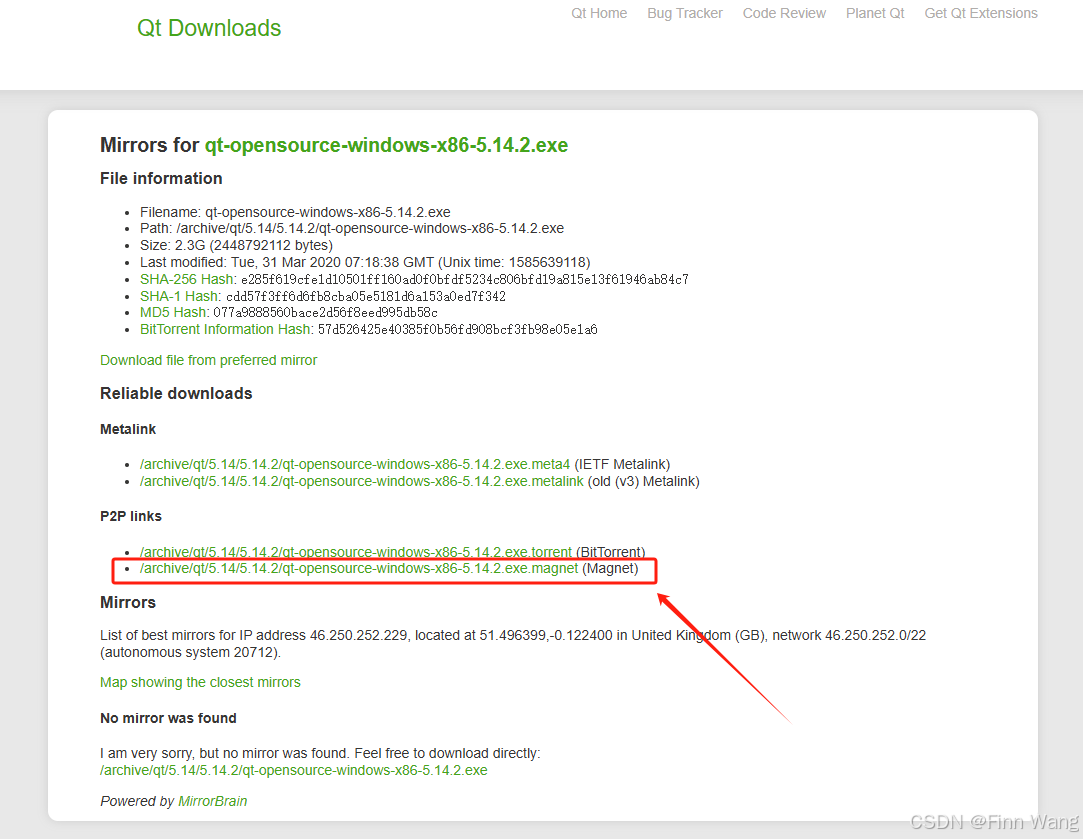Open the .exe.torrent BitTorrent link
This screenshot has width=1083, height=839.
pyautogui.click(x=356, y=552)
